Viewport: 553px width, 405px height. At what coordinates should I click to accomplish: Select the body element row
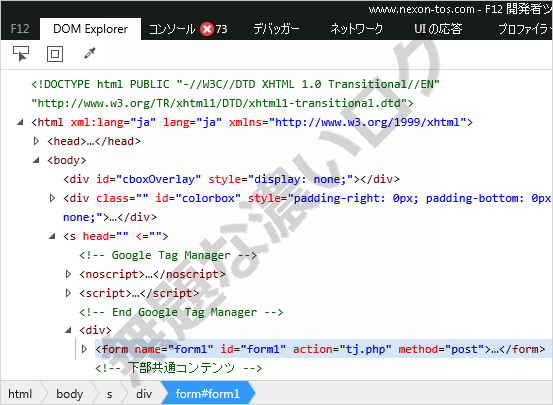67,160
